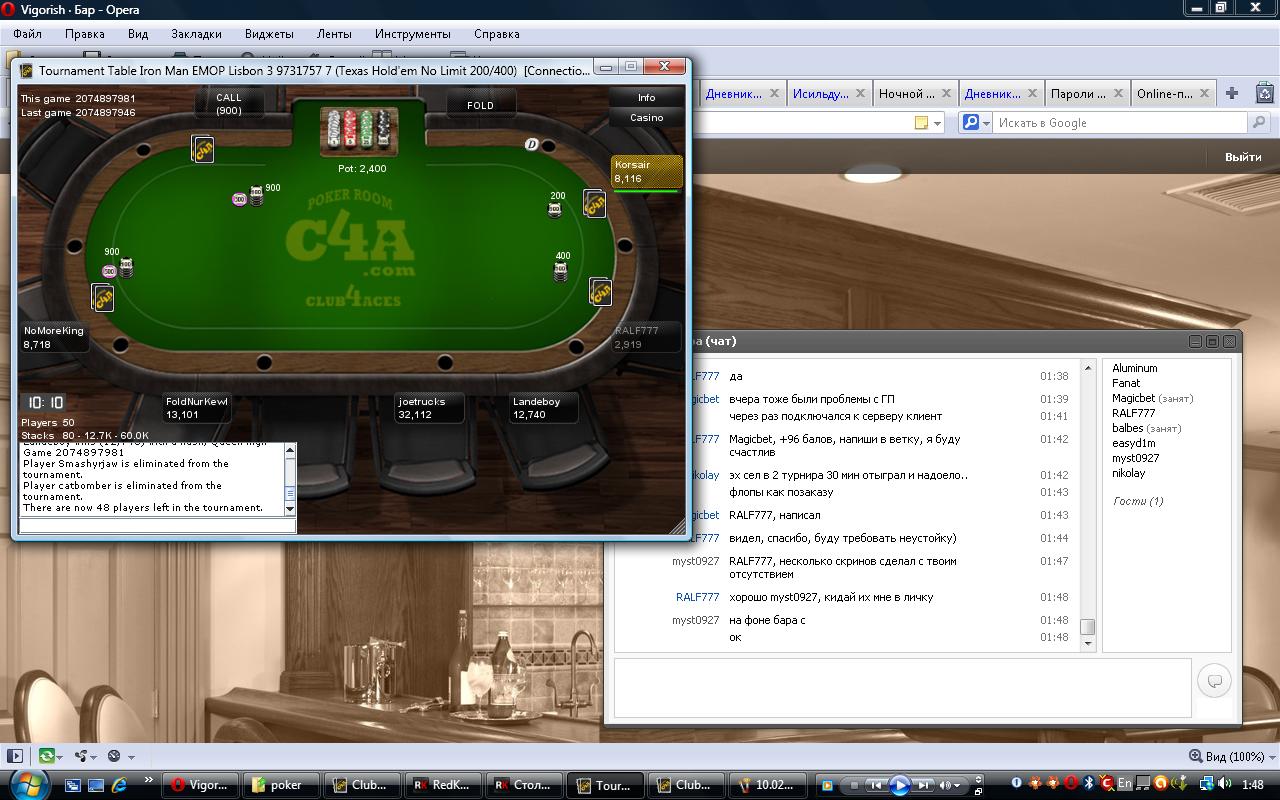Toggle Opera panel sidebar icon in status bar
The width and height of the screenshot is (1280, 800).
(x=14, y=756)
